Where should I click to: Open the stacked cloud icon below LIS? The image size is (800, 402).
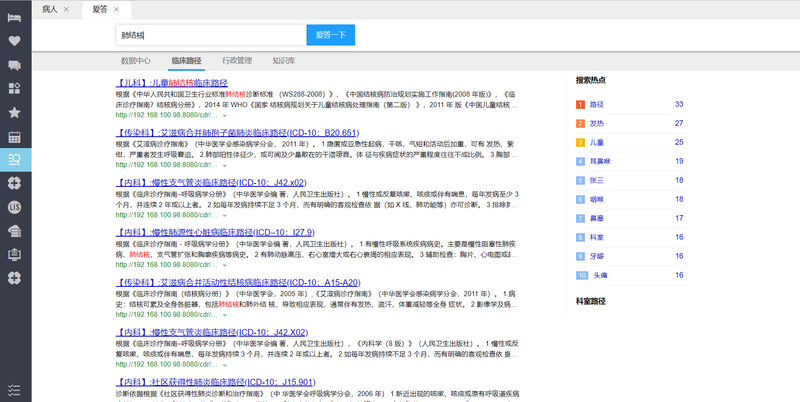pos(14,231)
